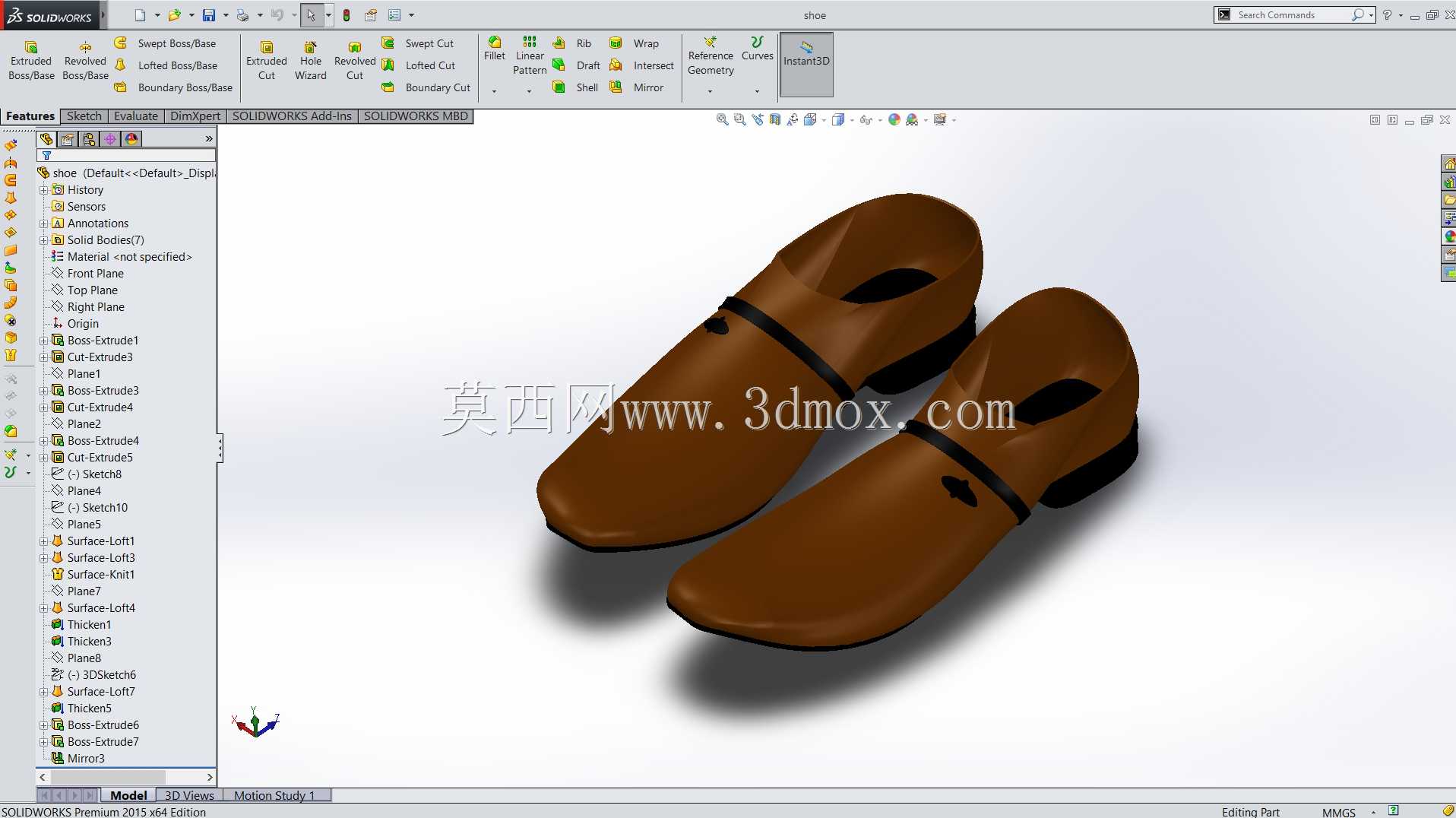Image resolution: width=1456 pixels, height=818 pixels.
Task: Toggle the Select cursor tool
Action: click(311, 15)
